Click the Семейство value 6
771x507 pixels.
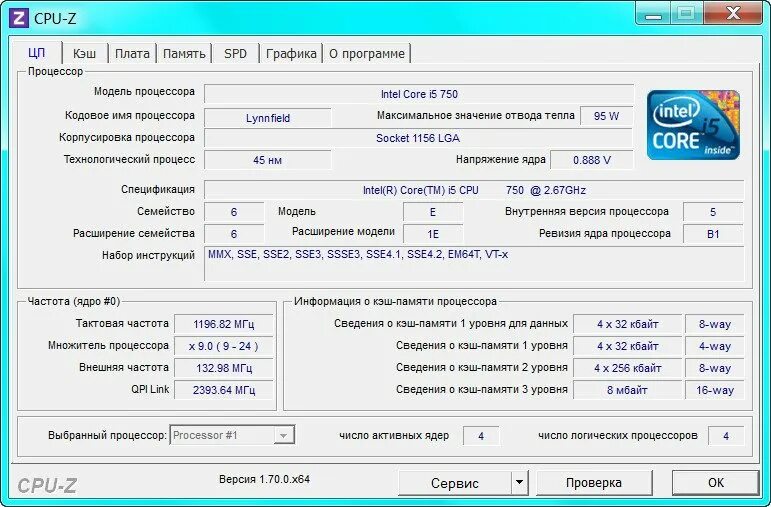pyautogui.click(x=234, y=212)
